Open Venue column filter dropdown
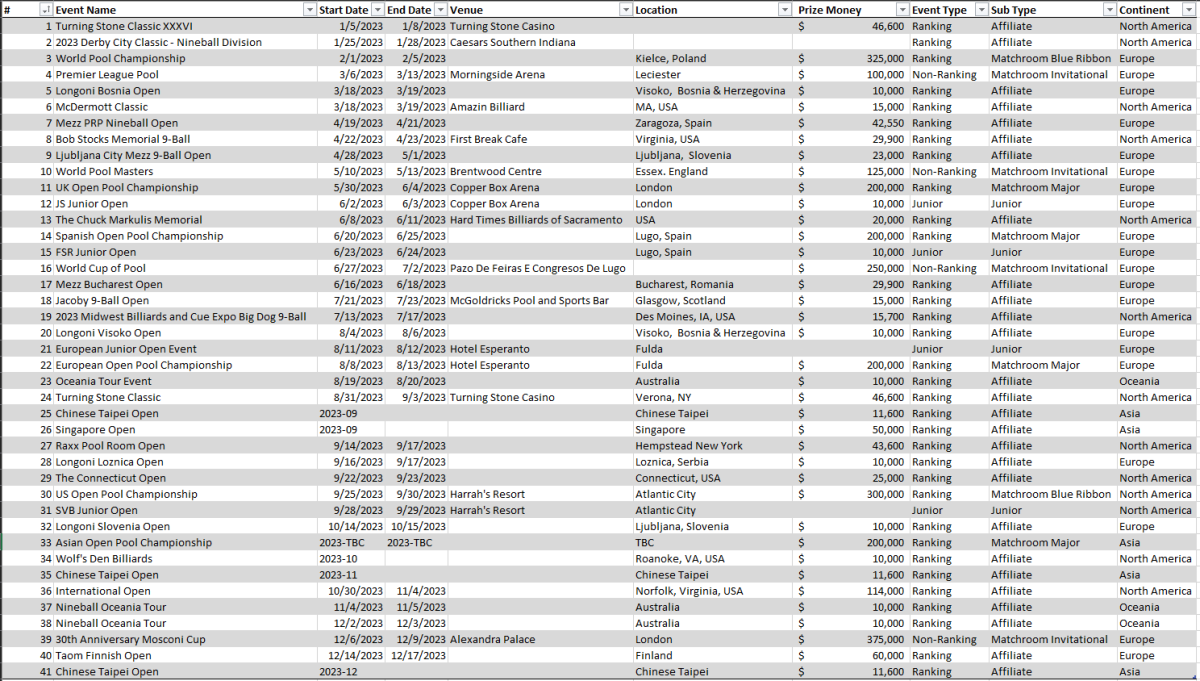This screenshot has height=681, width=1200. [x=624, y=10]
